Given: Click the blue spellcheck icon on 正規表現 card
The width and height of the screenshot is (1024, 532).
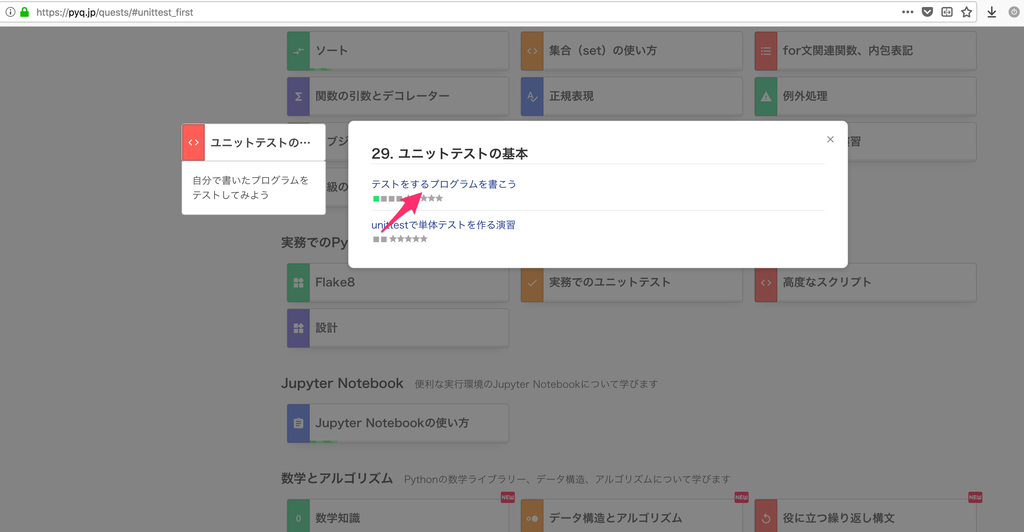Looking at the screenshot, I should 532,97.
